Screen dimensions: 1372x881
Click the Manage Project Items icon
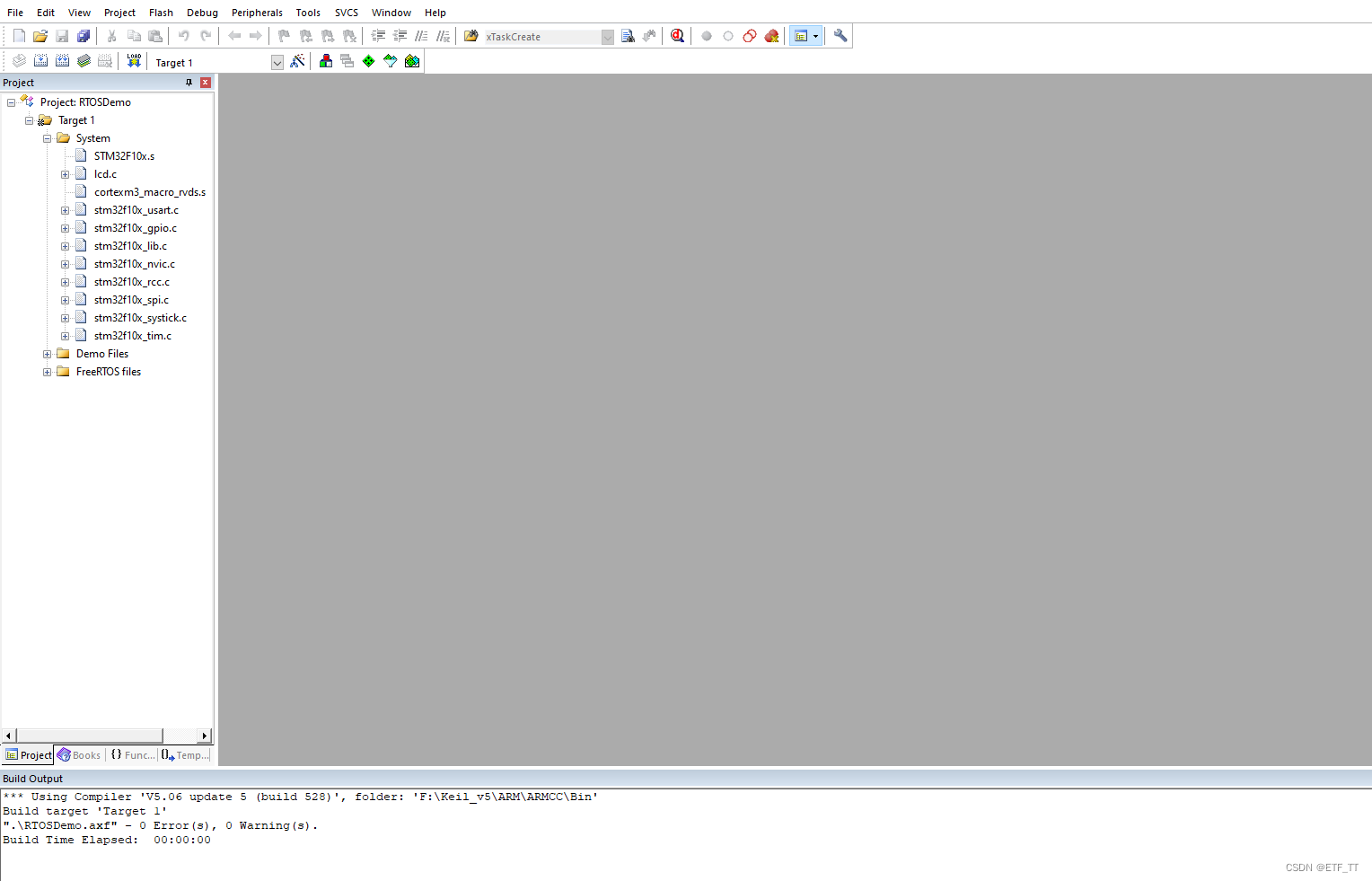point(326,61)
